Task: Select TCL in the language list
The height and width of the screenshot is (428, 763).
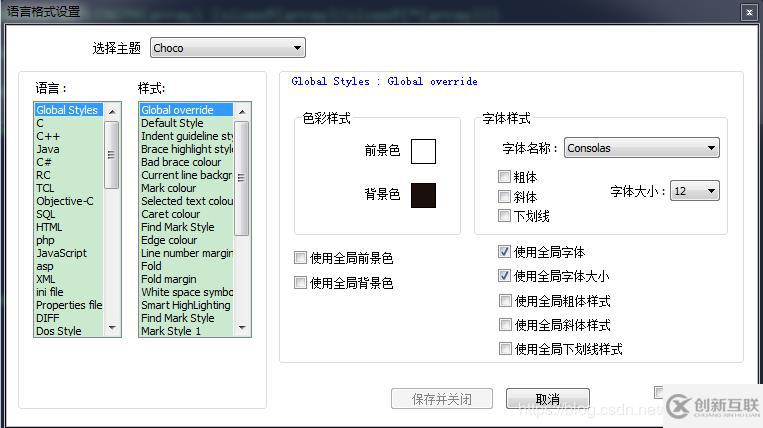Action: (x=69, y=188)
